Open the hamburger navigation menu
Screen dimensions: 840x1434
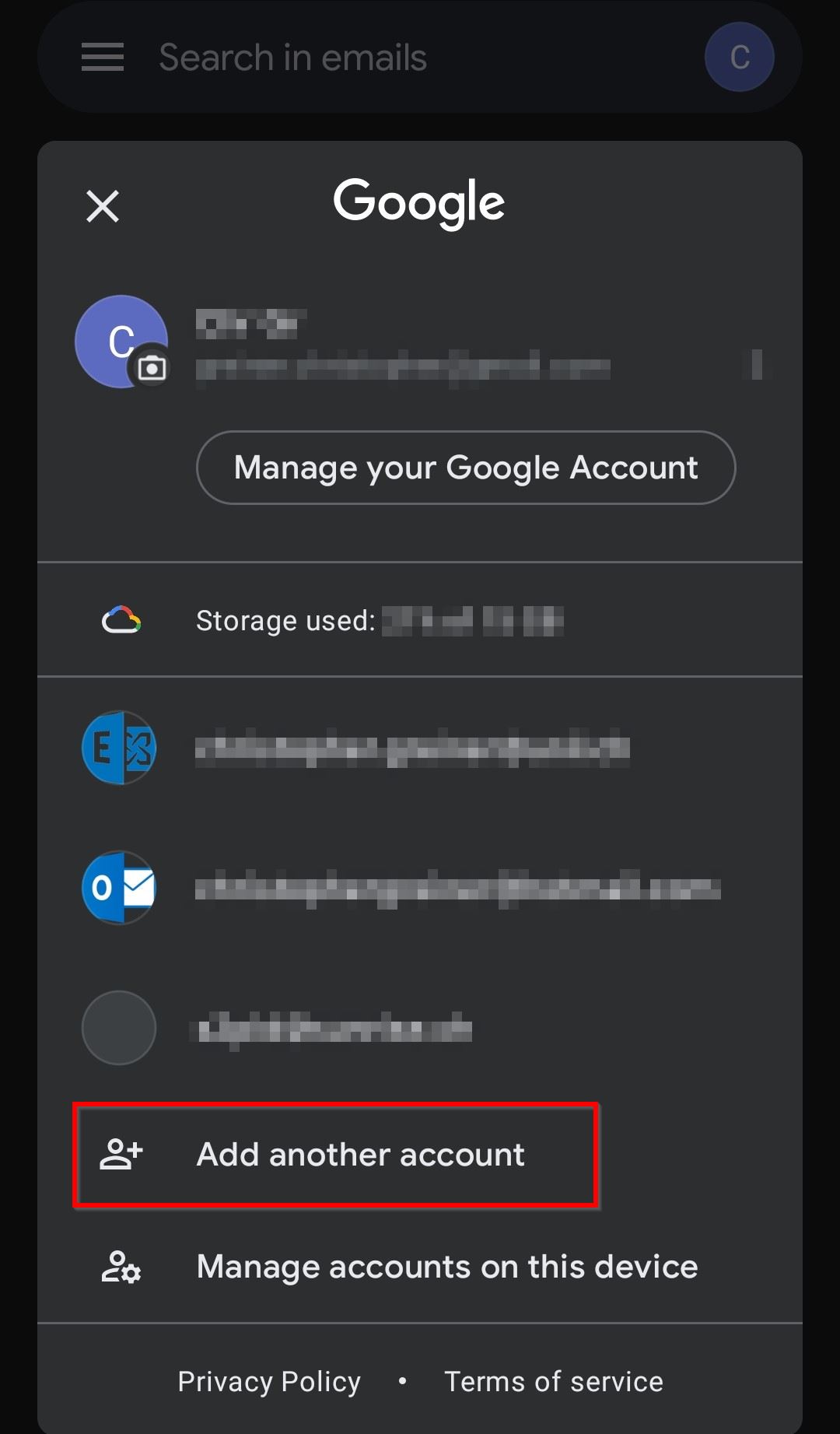tap(103, 58)
